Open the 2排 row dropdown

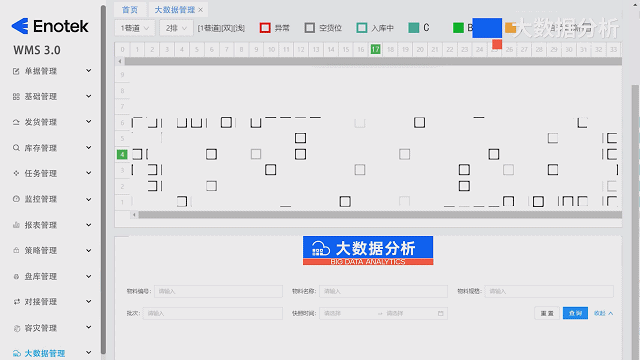pos(176,28)
